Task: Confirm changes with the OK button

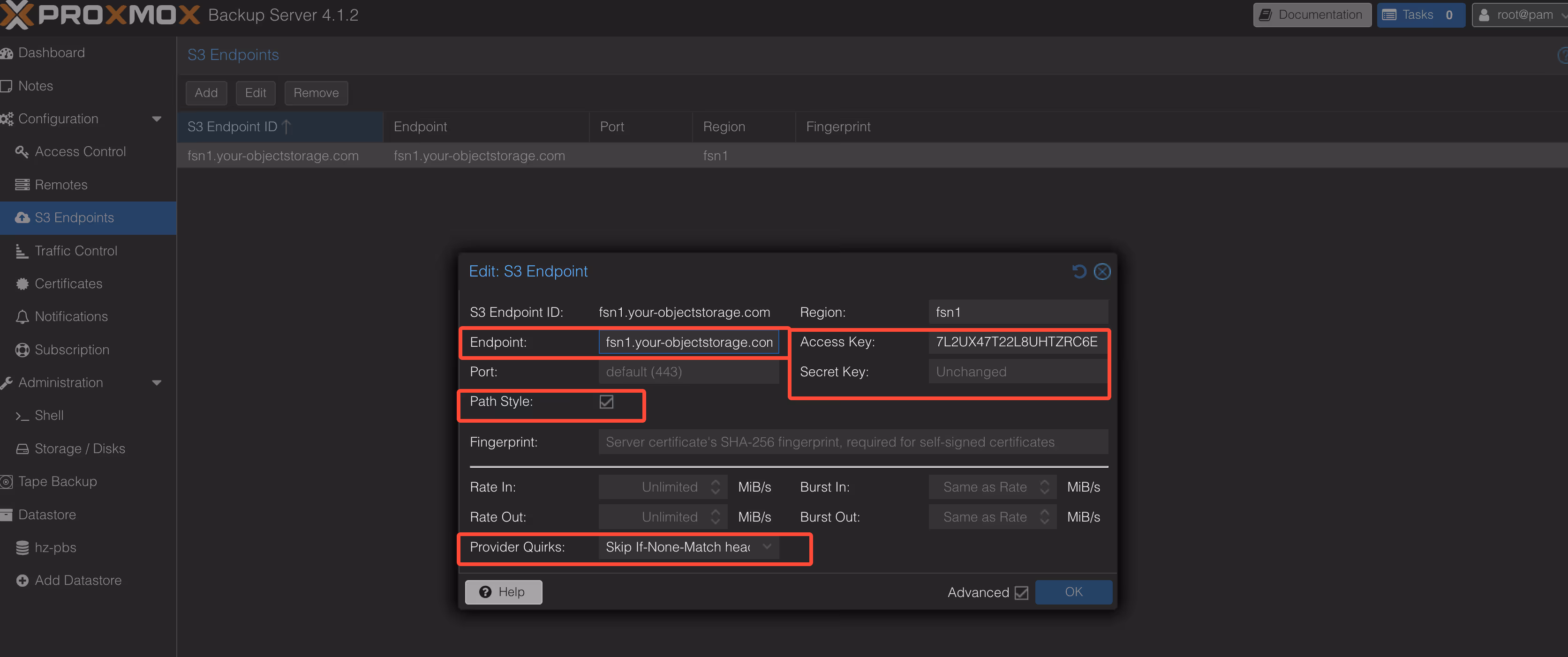Action: (x=1073, y=591)
